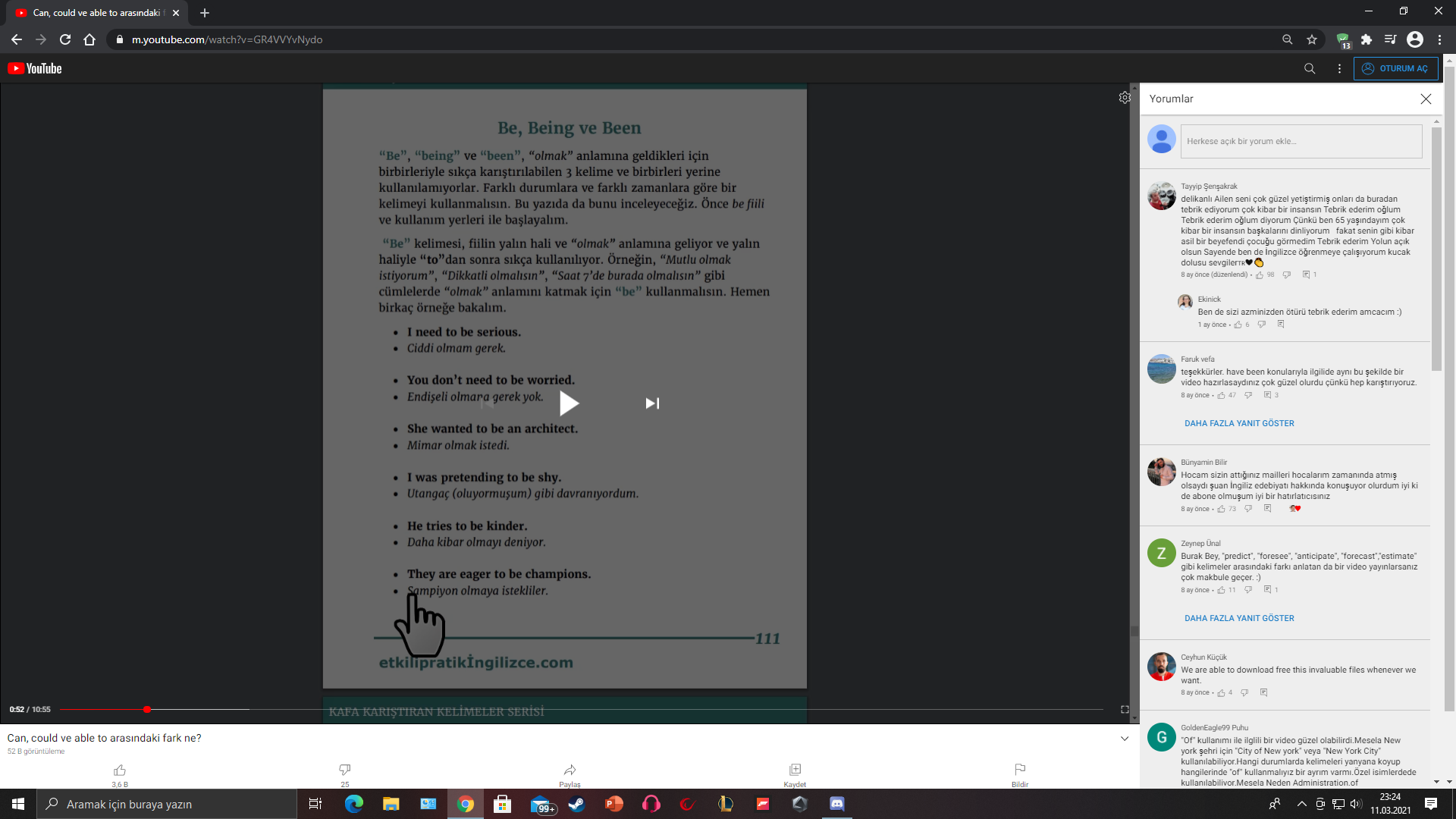Like Tayyip Şengakrak's comment
Image resolution: width=1456 pixels, height=819 pixels.
coord(1260,275)
